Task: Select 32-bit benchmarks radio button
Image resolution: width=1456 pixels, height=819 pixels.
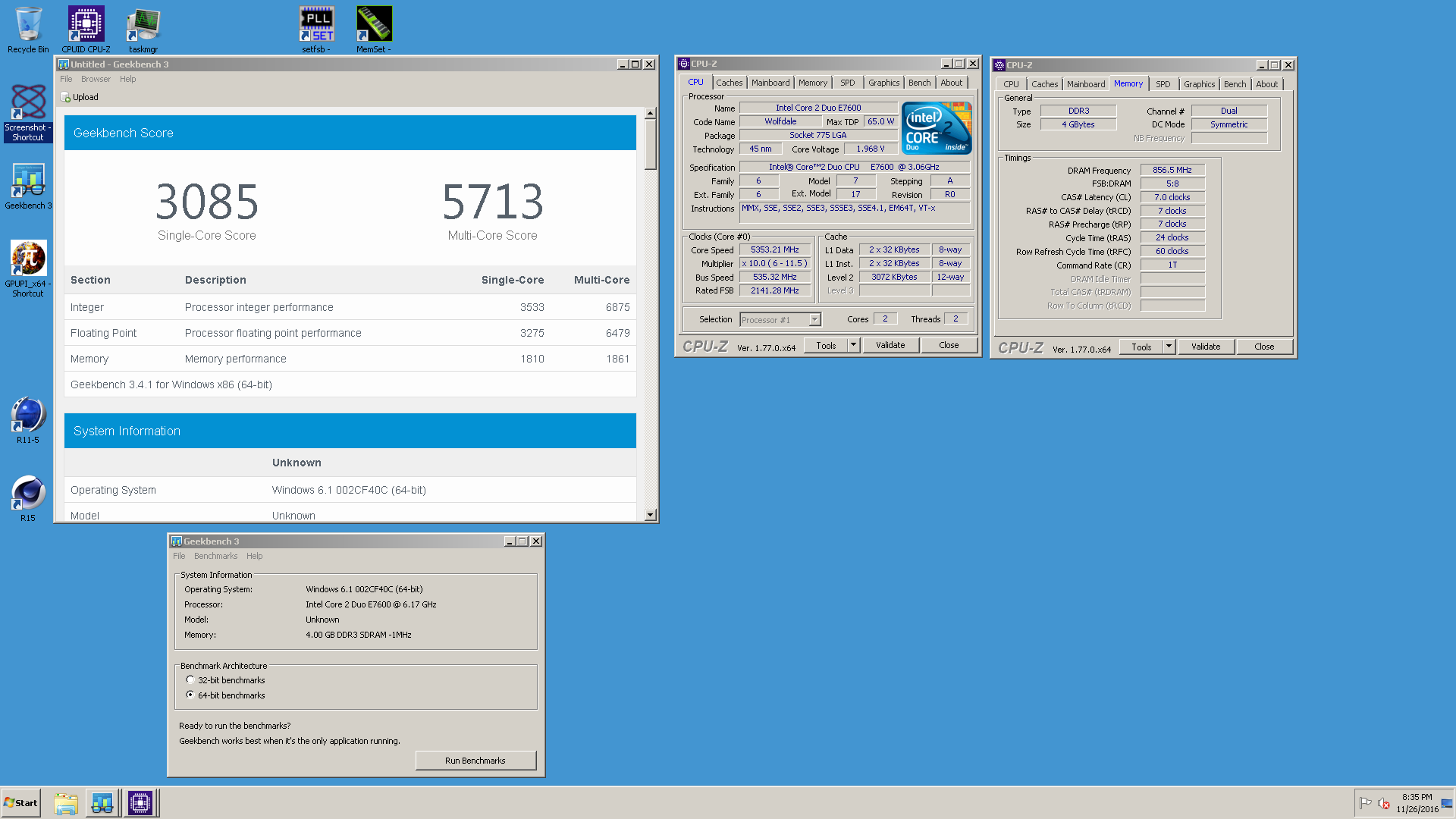Action: point(190,680)
